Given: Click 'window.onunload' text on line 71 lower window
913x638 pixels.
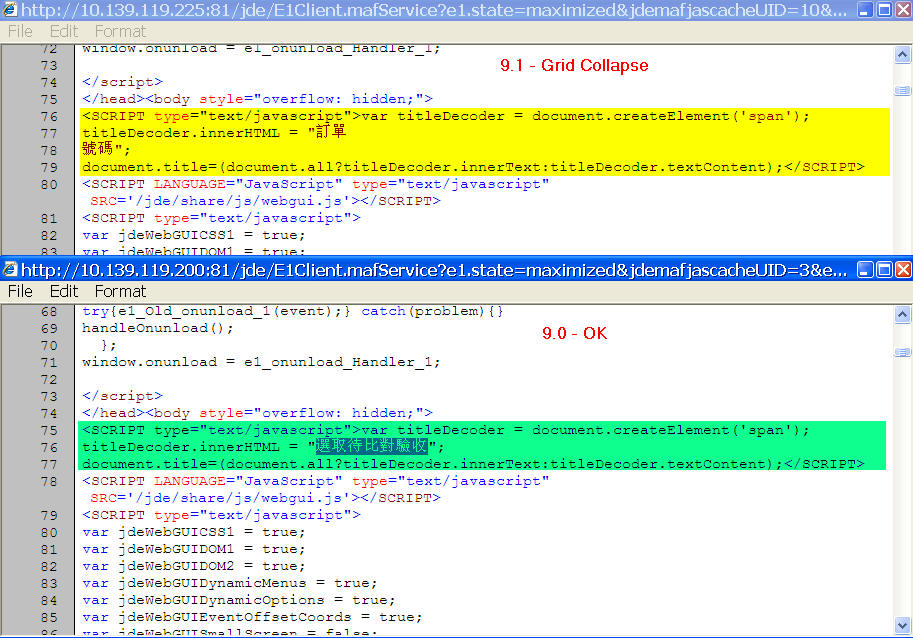Looking at the screenshot, I should [x=149, y=362].
